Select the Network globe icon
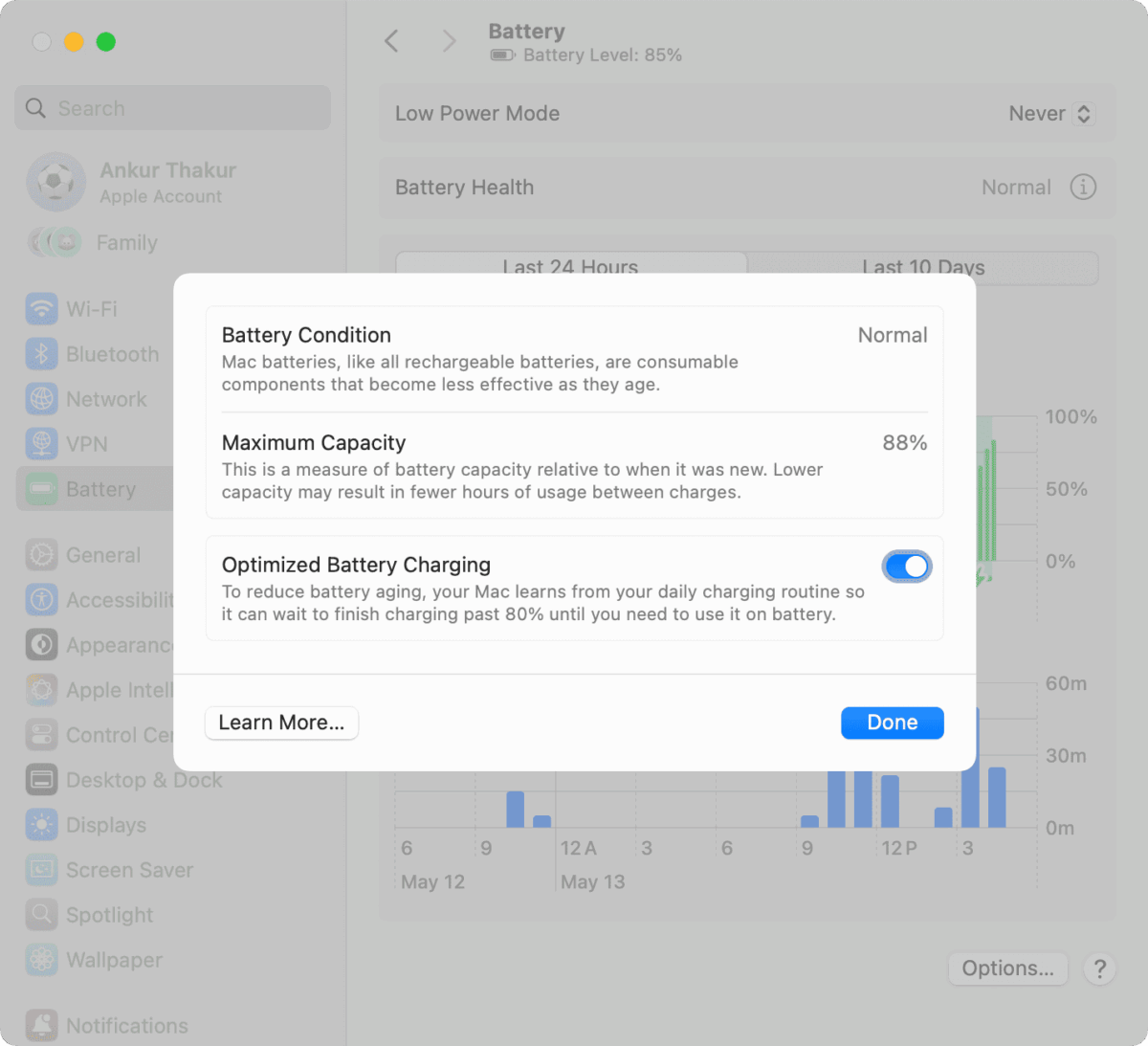Viewport: 1148px width, 1046px height. [x=42, y=399]
